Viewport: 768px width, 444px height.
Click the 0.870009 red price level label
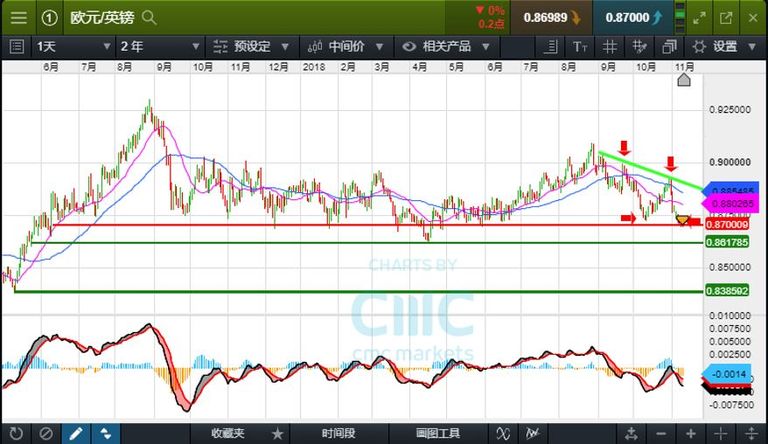point(727,224)
